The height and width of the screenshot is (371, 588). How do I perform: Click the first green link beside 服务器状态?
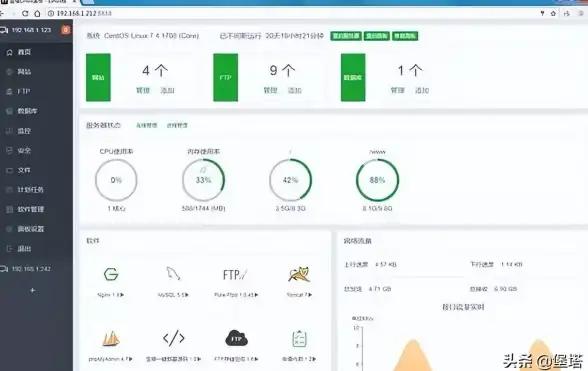(x=146, y=125)
